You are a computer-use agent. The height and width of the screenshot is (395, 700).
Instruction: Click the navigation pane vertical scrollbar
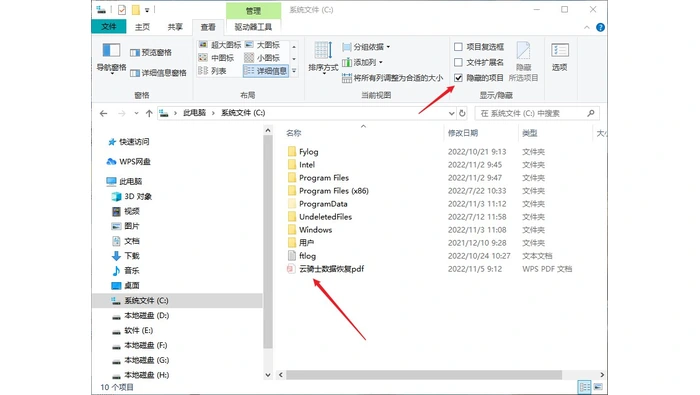[268, 242]
